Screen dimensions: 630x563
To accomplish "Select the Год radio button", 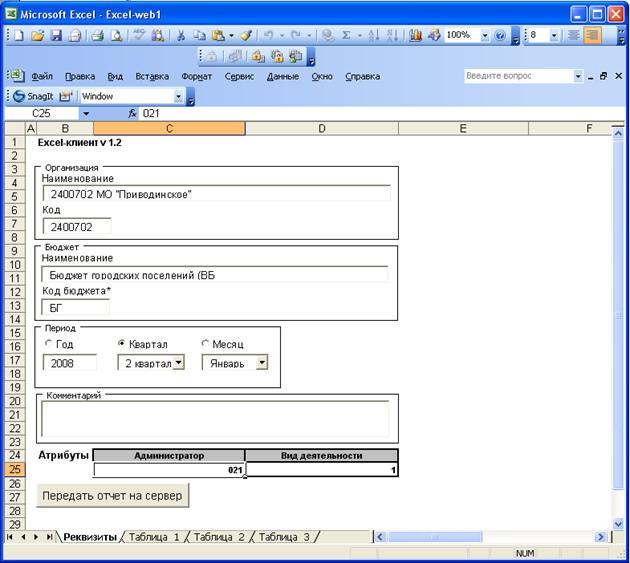I will 50,344.
